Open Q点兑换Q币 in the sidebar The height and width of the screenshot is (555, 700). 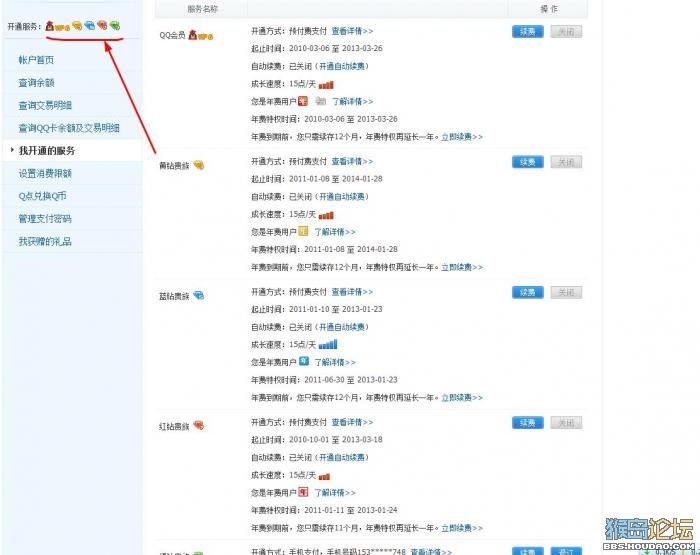[42, 196]
